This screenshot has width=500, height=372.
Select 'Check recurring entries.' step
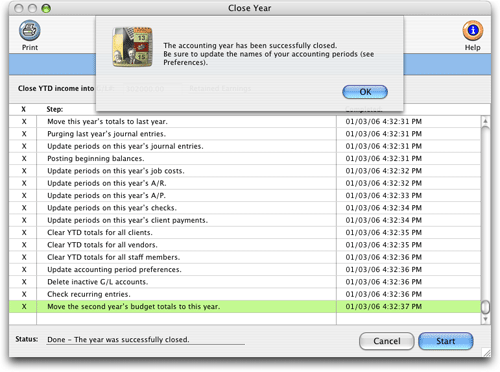245,294
